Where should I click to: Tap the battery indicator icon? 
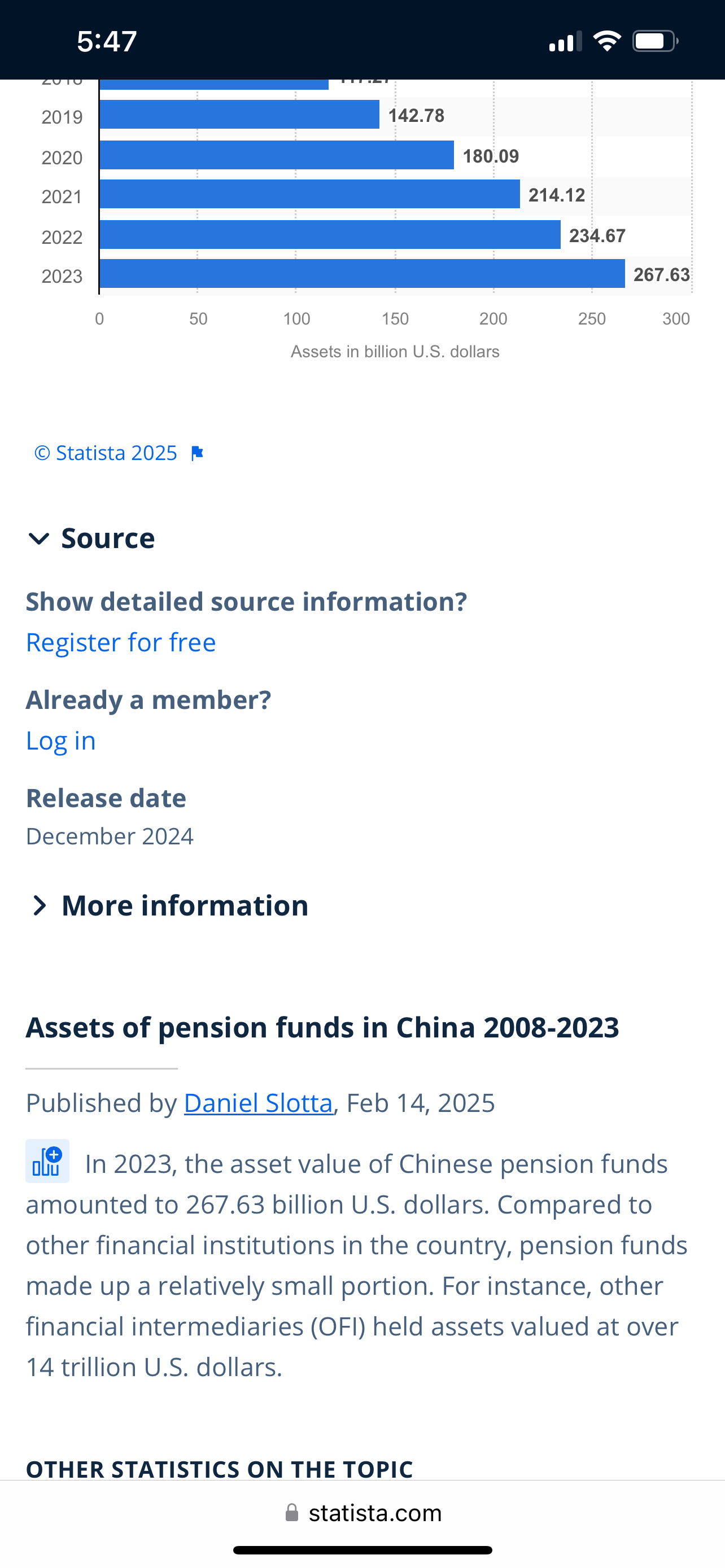coord(656,41)
